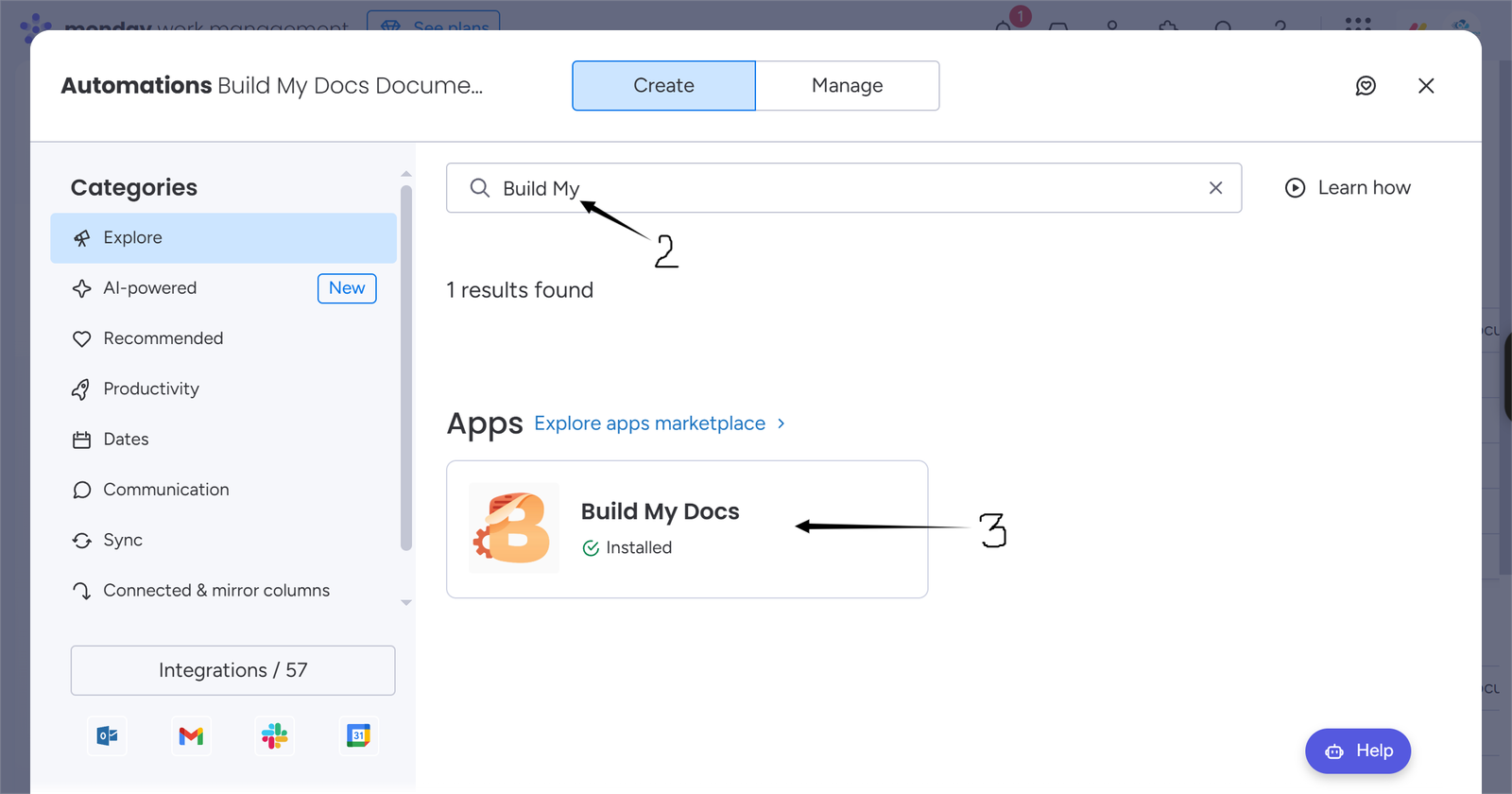
Task: Click the categories list scrollbar thumb
Action: point(406,367)
